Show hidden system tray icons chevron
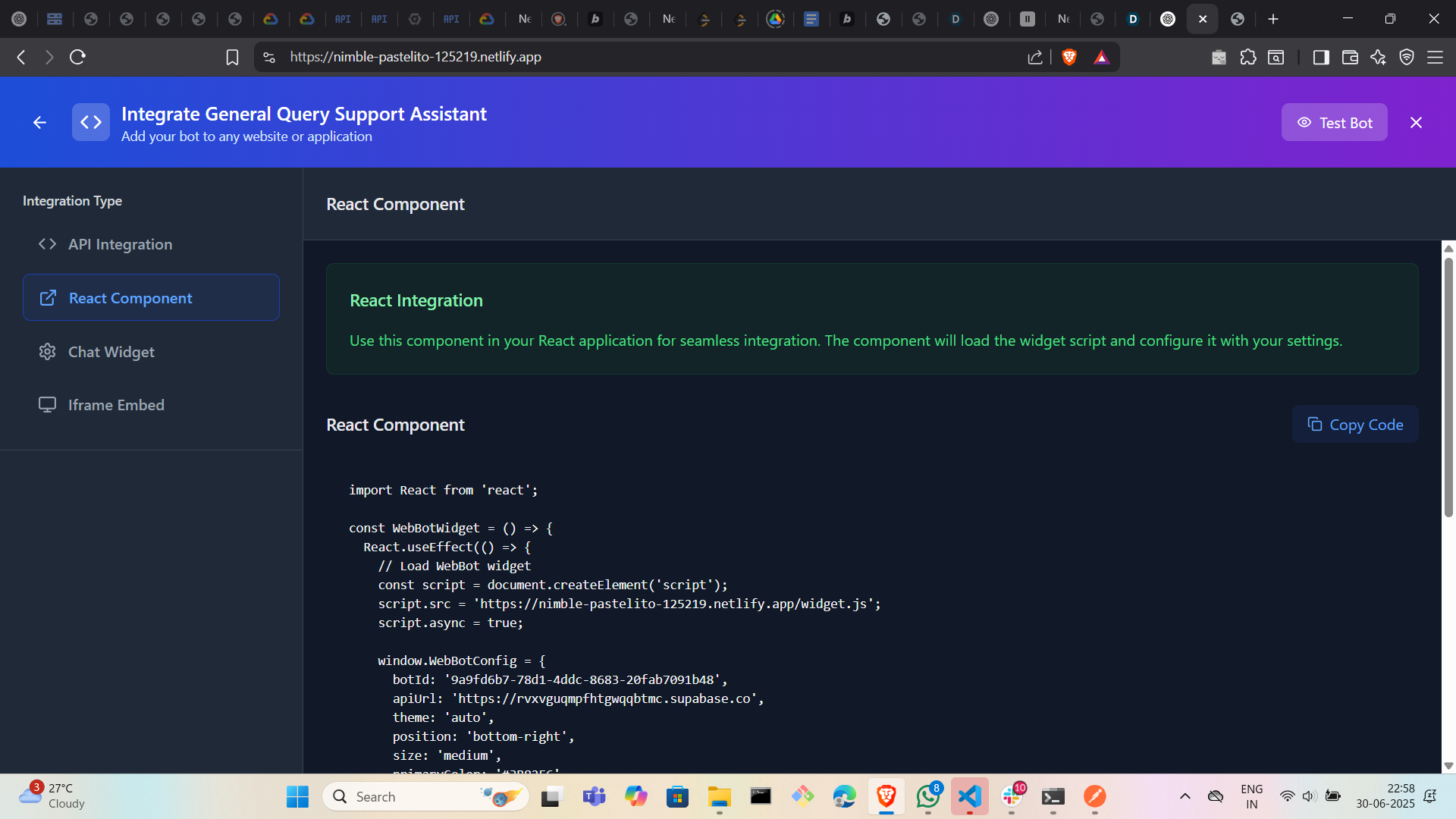This screenshot has height=819, width=1456. [1185, 796]
